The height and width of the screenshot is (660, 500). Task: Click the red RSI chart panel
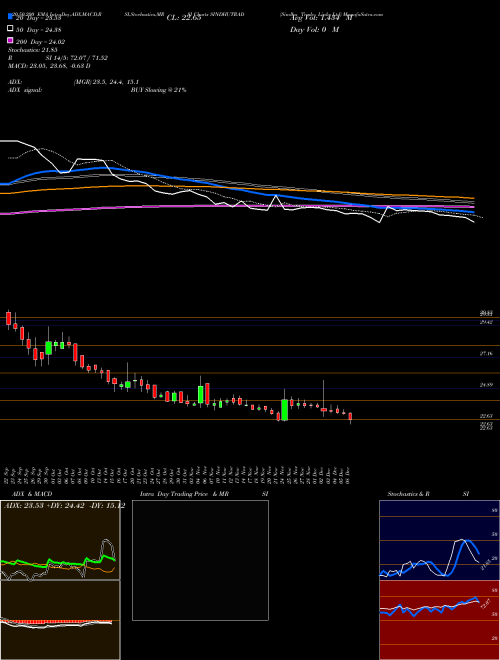[x=439, y=620]
